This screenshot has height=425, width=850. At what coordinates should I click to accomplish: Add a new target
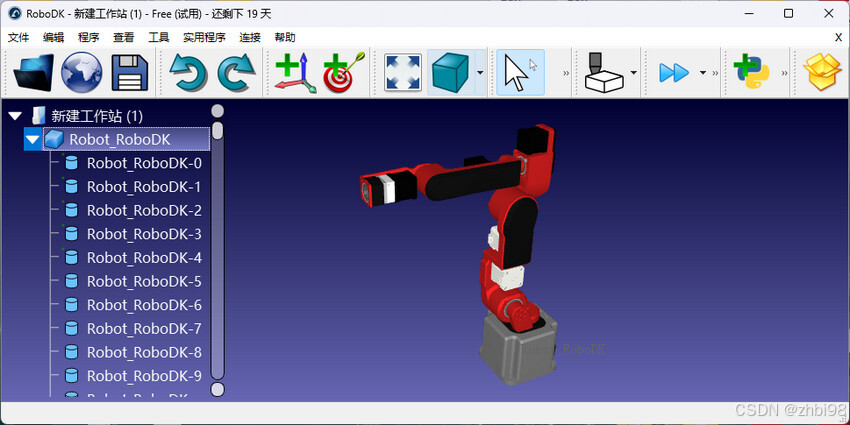pyautogui.click(x=343, y=73)
